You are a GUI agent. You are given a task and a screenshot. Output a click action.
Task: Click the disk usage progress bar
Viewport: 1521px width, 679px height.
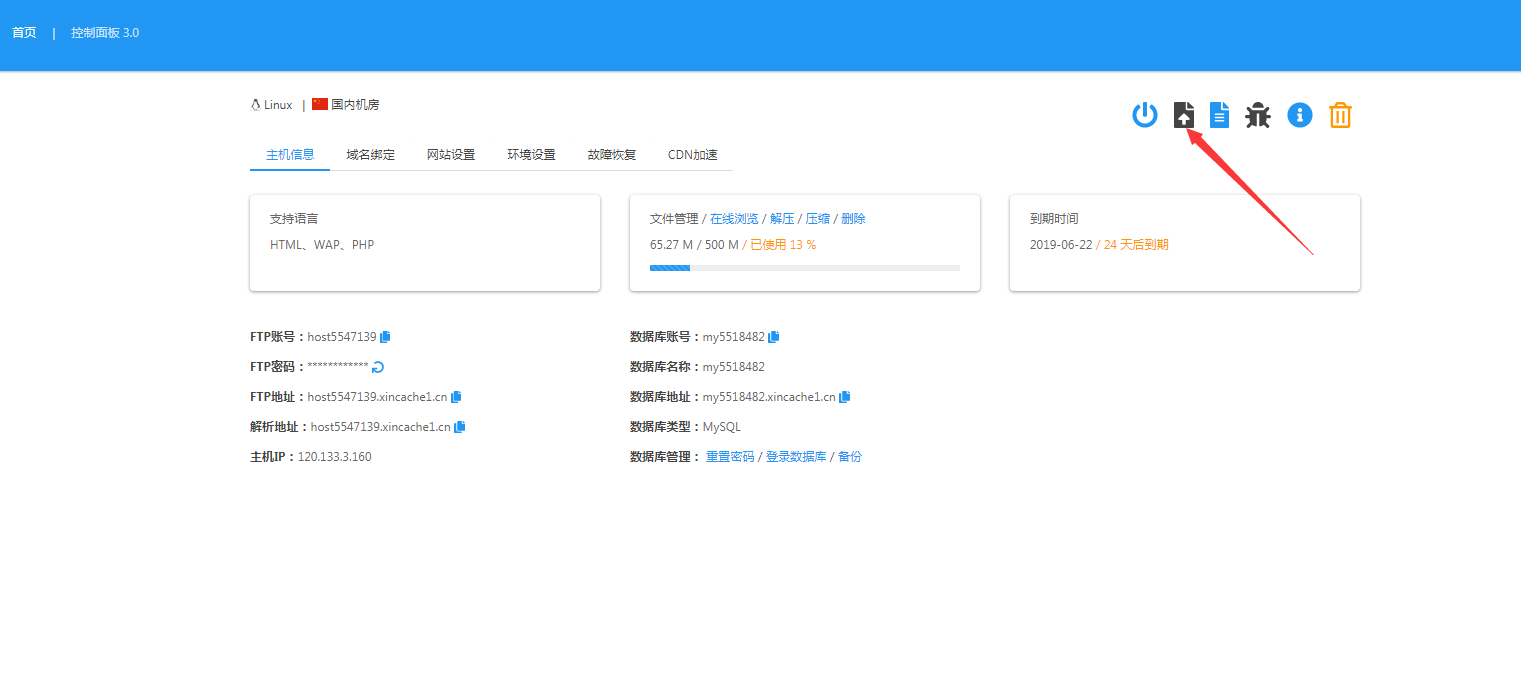tap(805, 268)
